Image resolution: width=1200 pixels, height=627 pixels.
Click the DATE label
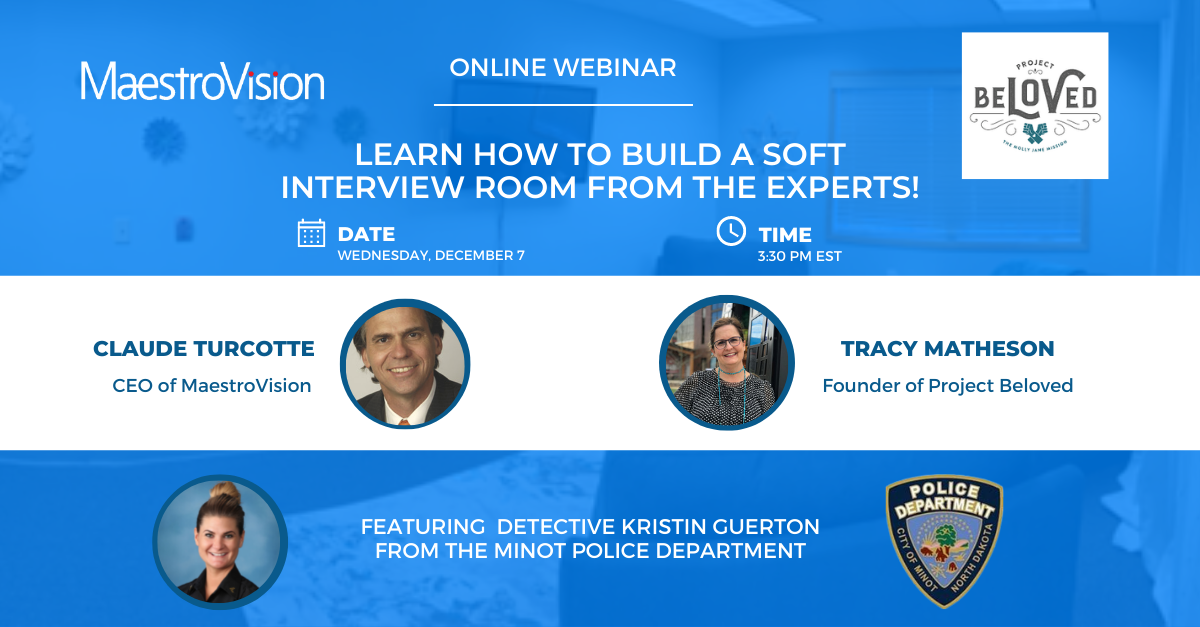point(366,235)
